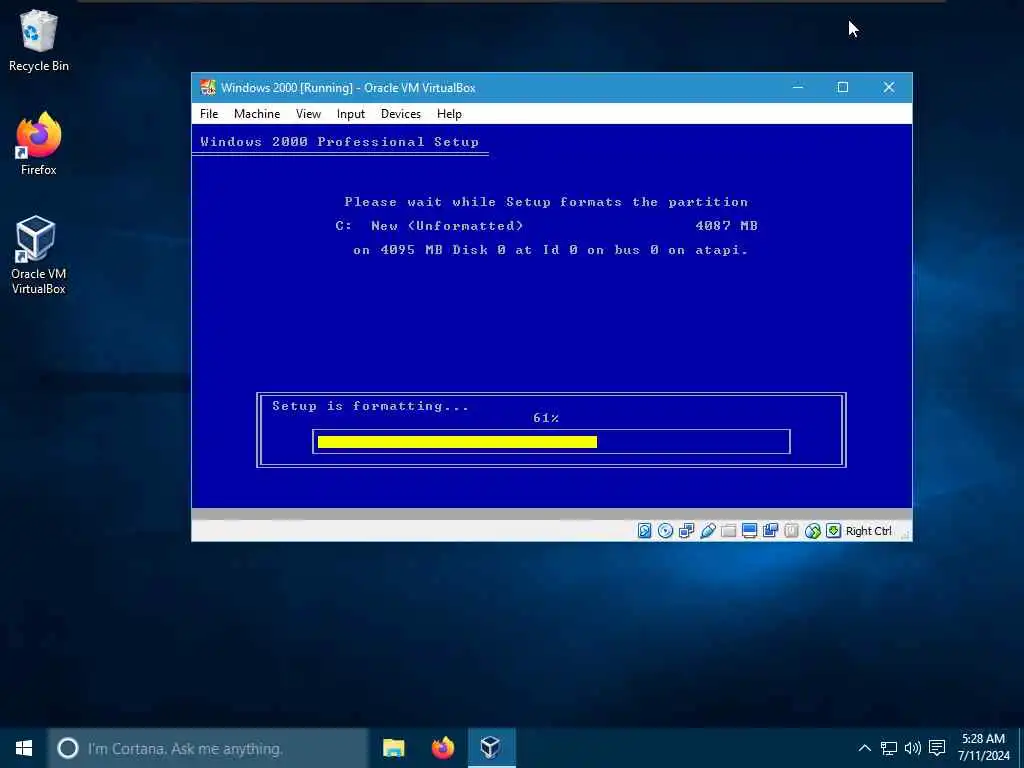The height and width of the screenshot is (768, 1024).
Task: Click the VirtualBox window title bar icon
Action: (208, 88)
